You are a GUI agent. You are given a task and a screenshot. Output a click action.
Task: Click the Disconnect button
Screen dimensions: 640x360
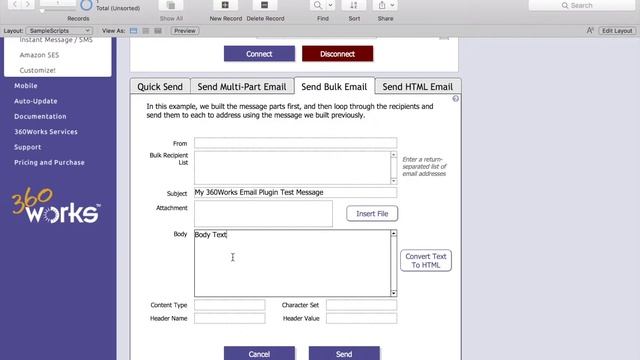[338, 54]
